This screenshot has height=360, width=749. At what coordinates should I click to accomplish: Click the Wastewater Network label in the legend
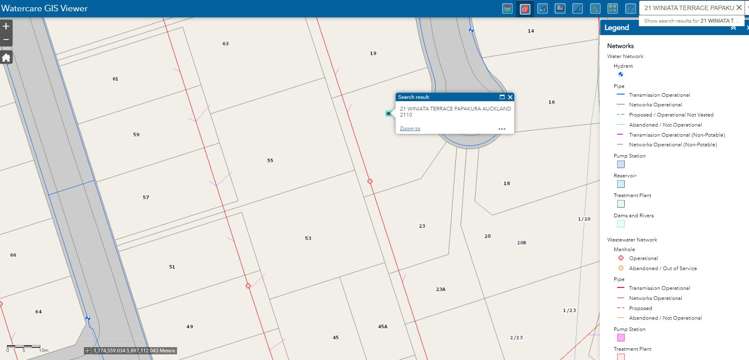tap(632, 239)
